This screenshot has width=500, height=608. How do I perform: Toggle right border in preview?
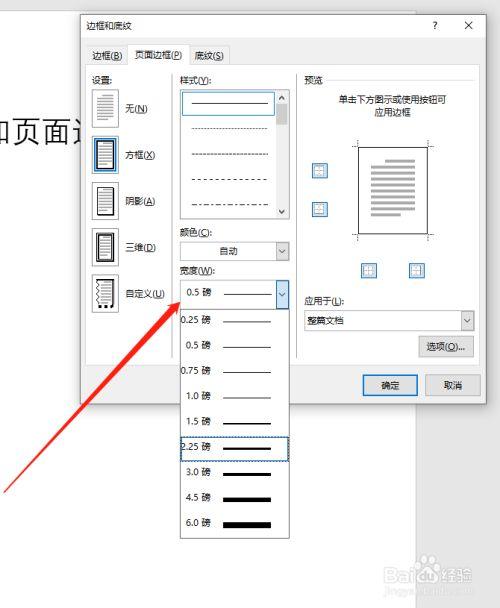tap(417, 271)
